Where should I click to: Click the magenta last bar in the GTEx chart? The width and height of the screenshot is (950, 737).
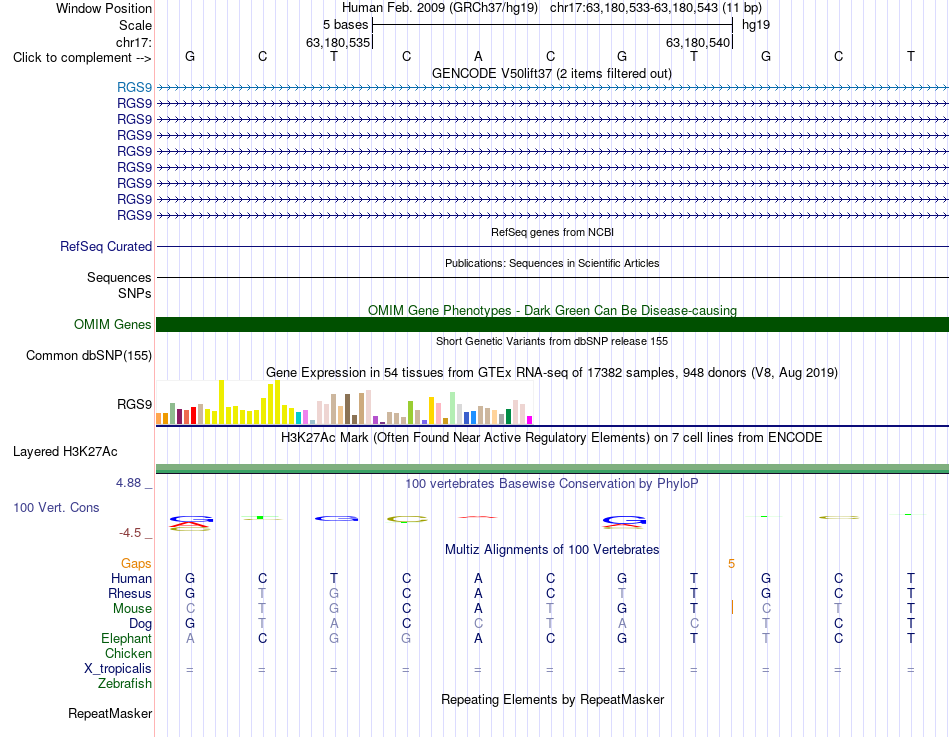[530, 419]
